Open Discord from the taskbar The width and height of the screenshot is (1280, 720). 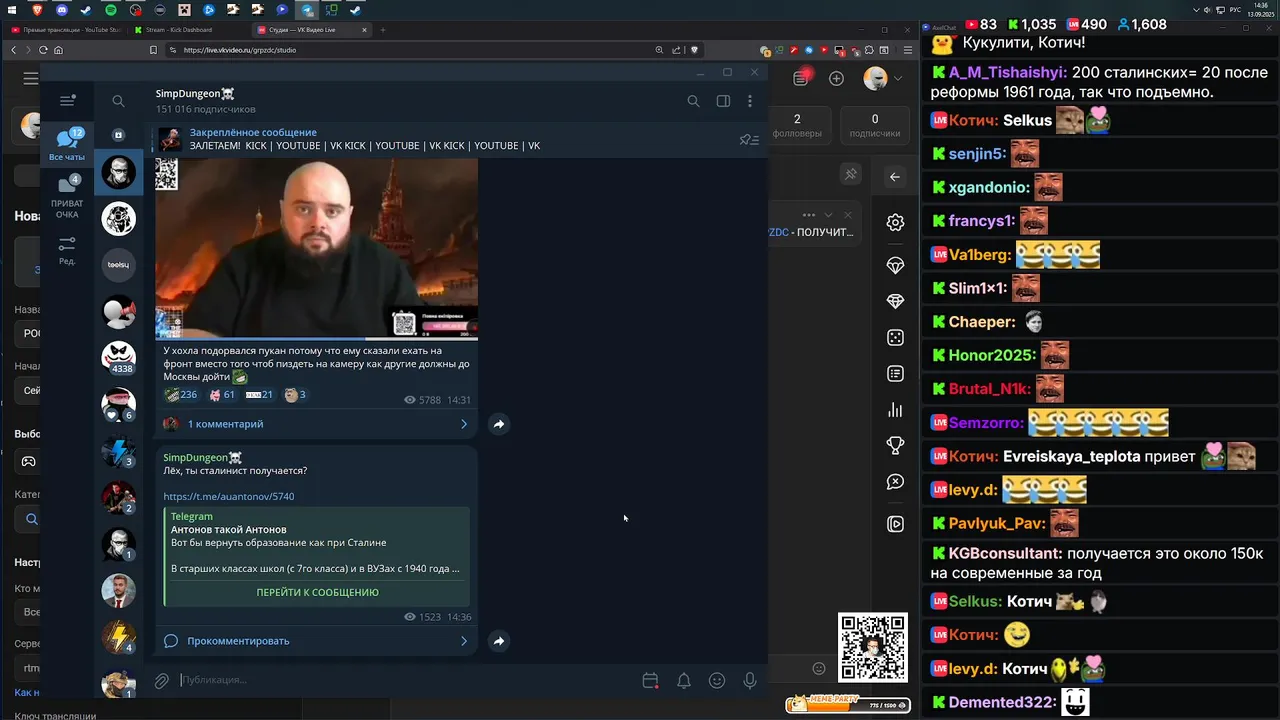pos(62,9)
